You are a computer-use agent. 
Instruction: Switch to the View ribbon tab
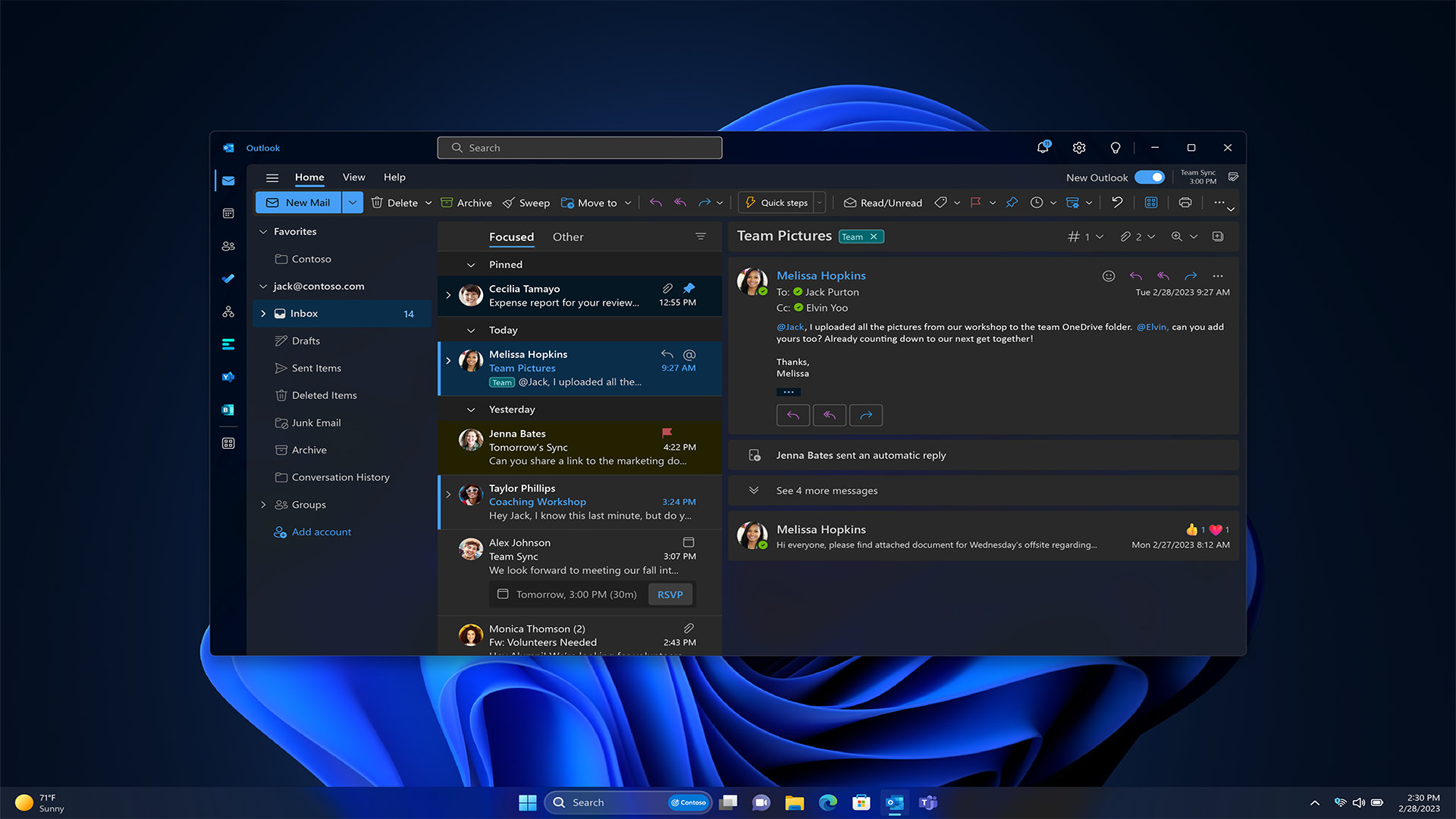(353, 177)
